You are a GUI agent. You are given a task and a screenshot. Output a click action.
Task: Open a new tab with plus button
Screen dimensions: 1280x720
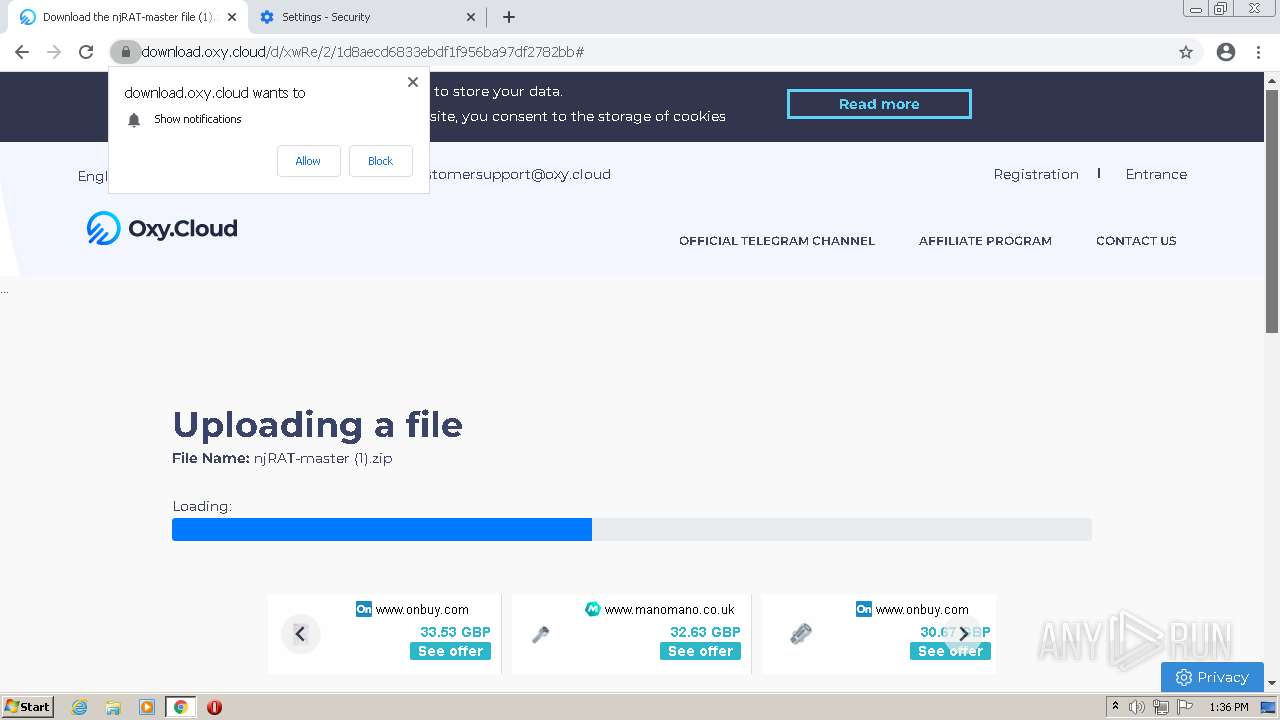tap(509, 17)
